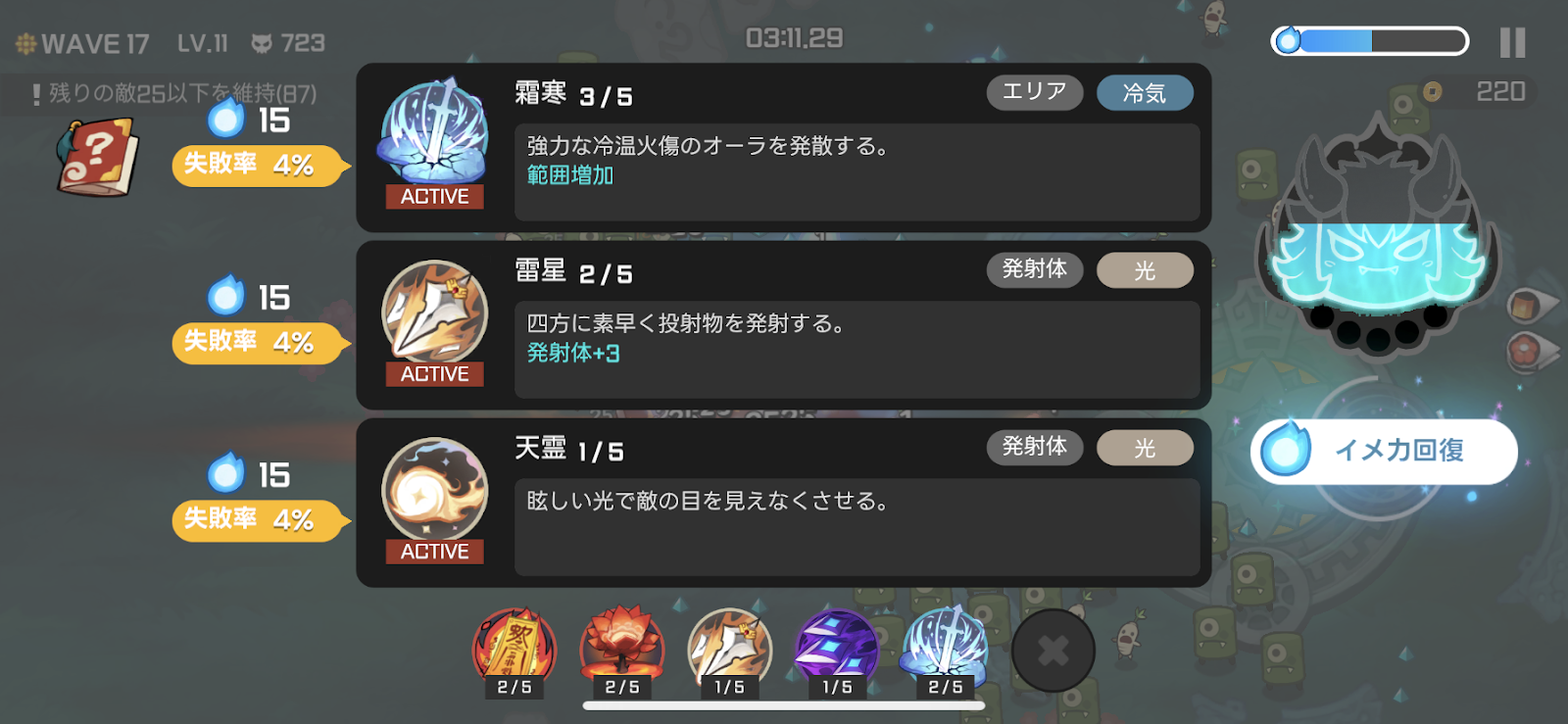Click the 冷気 tag on 霜寒
Screen dimensions: 1568x724
point(1145,92)
